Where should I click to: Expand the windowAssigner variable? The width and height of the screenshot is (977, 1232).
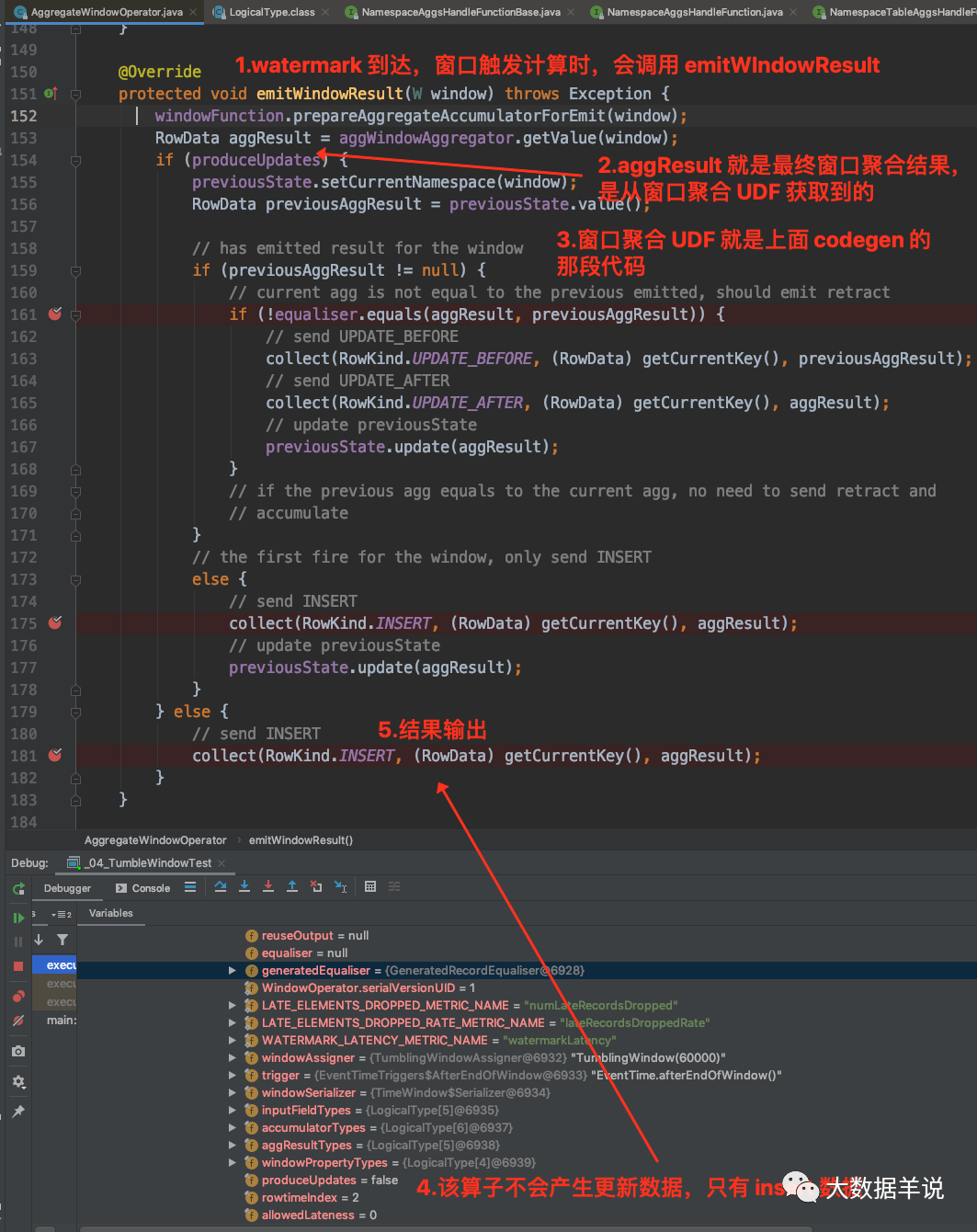click(x=233, y=1057)
